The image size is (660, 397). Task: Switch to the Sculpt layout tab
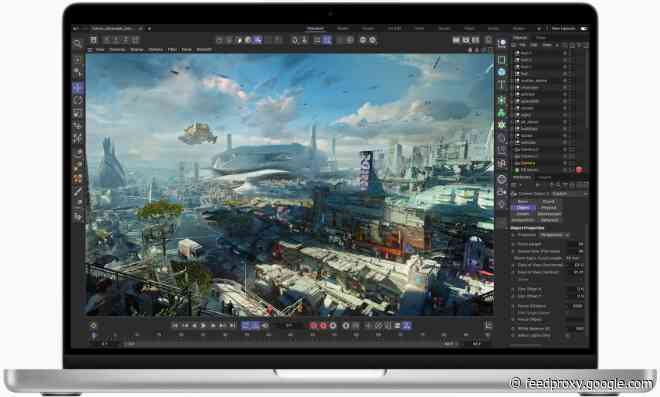click(368, 29)
